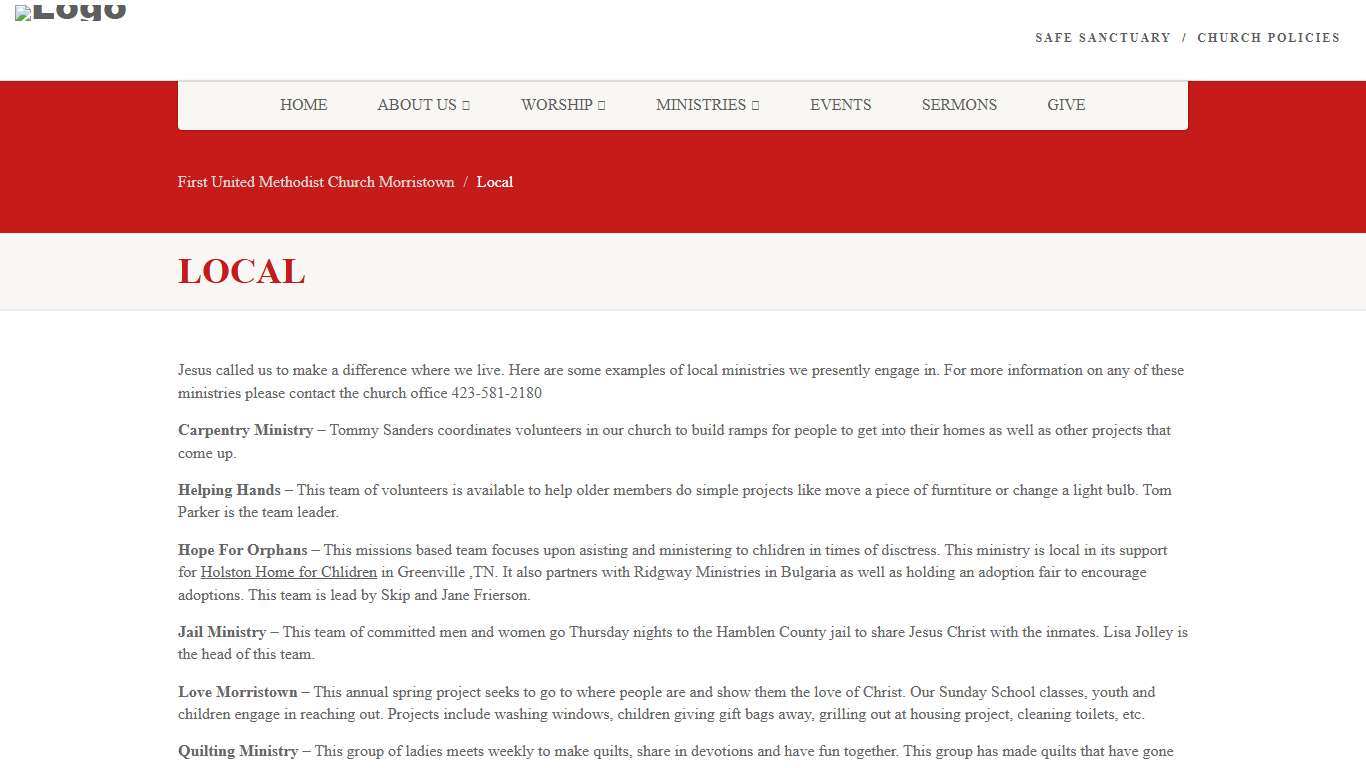Image resolution: width=1366 pixels, height=768 pixels.
Task: Click the Helping Hands bold heading
Action: (229, 490)
